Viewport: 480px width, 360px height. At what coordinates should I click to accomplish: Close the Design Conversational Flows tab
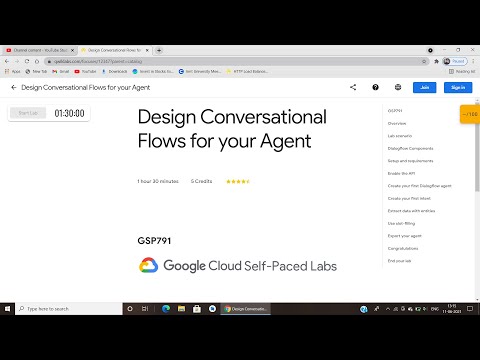pyautogui.click(x=147, y=50)
